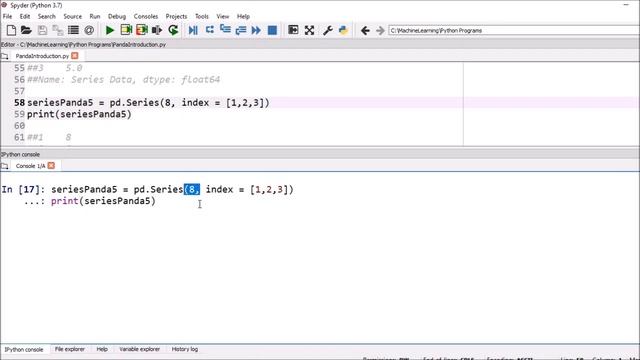Switch to History log tab
This screenshot has width=640, height=360.
tap(184, 349)
